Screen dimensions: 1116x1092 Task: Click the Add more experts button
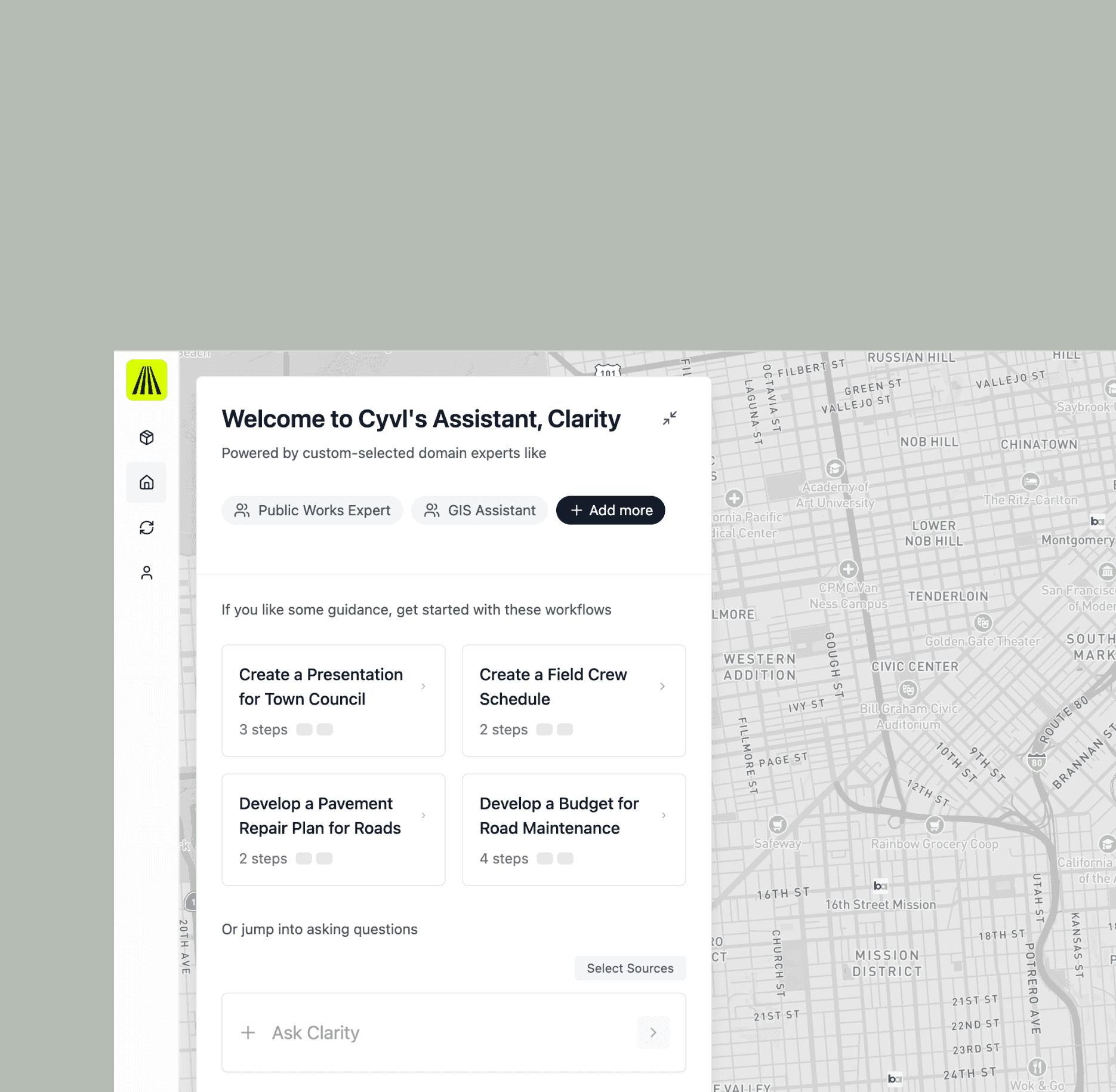pos(611,510)
